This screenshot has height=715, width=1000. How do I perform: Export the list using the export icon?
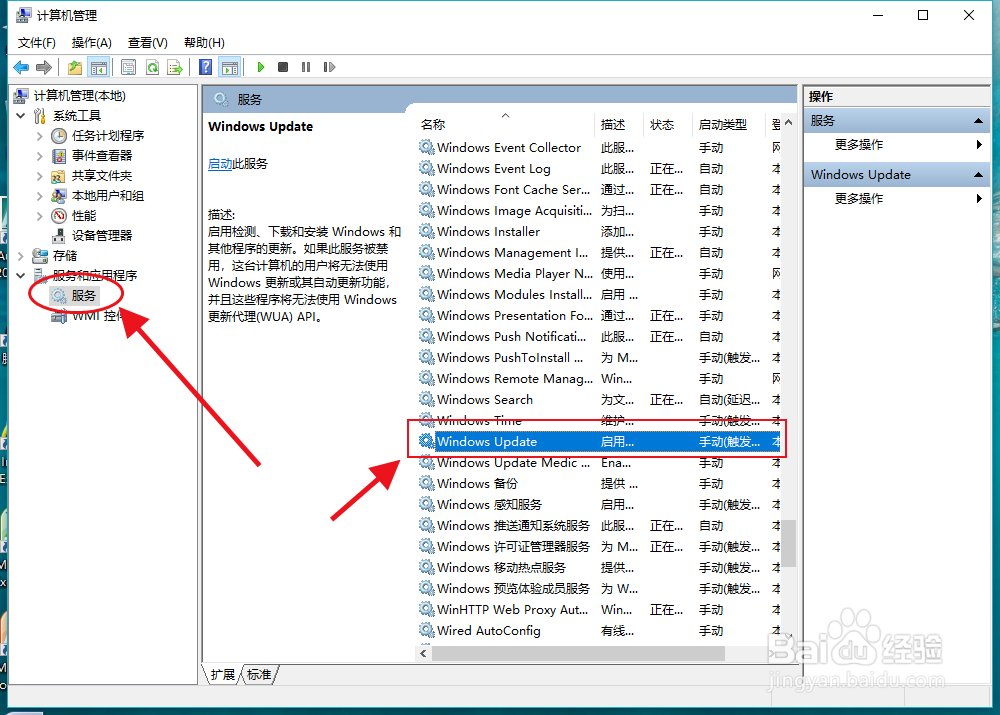(x=175, y=67)
